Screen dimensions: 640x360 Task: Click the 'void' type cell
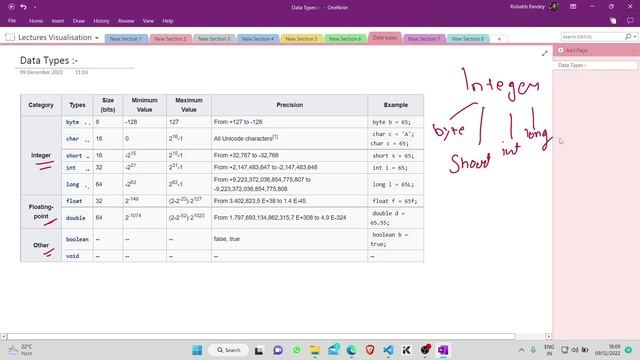pyautogui.click(x=77, y=256)
